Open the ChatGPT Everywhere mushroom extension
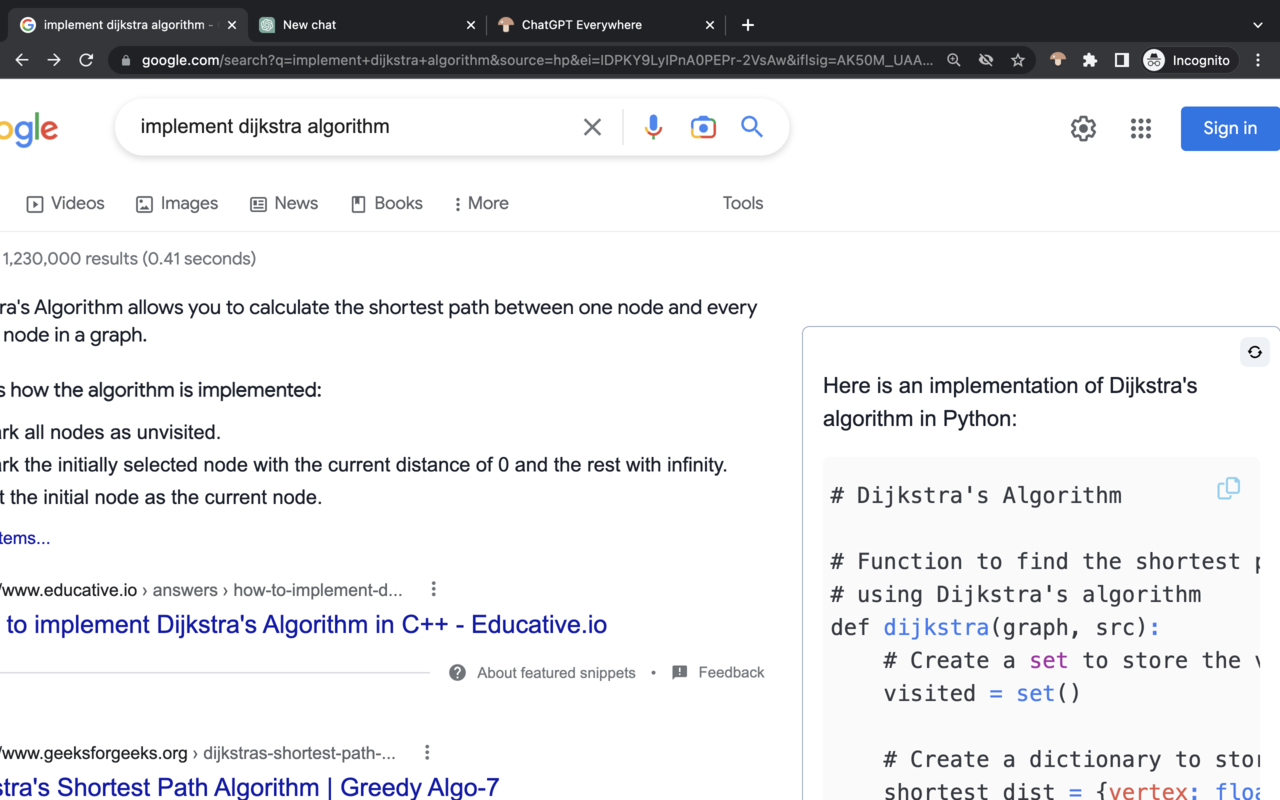Screen dimensions: 1280x800 click(1057, 60)
